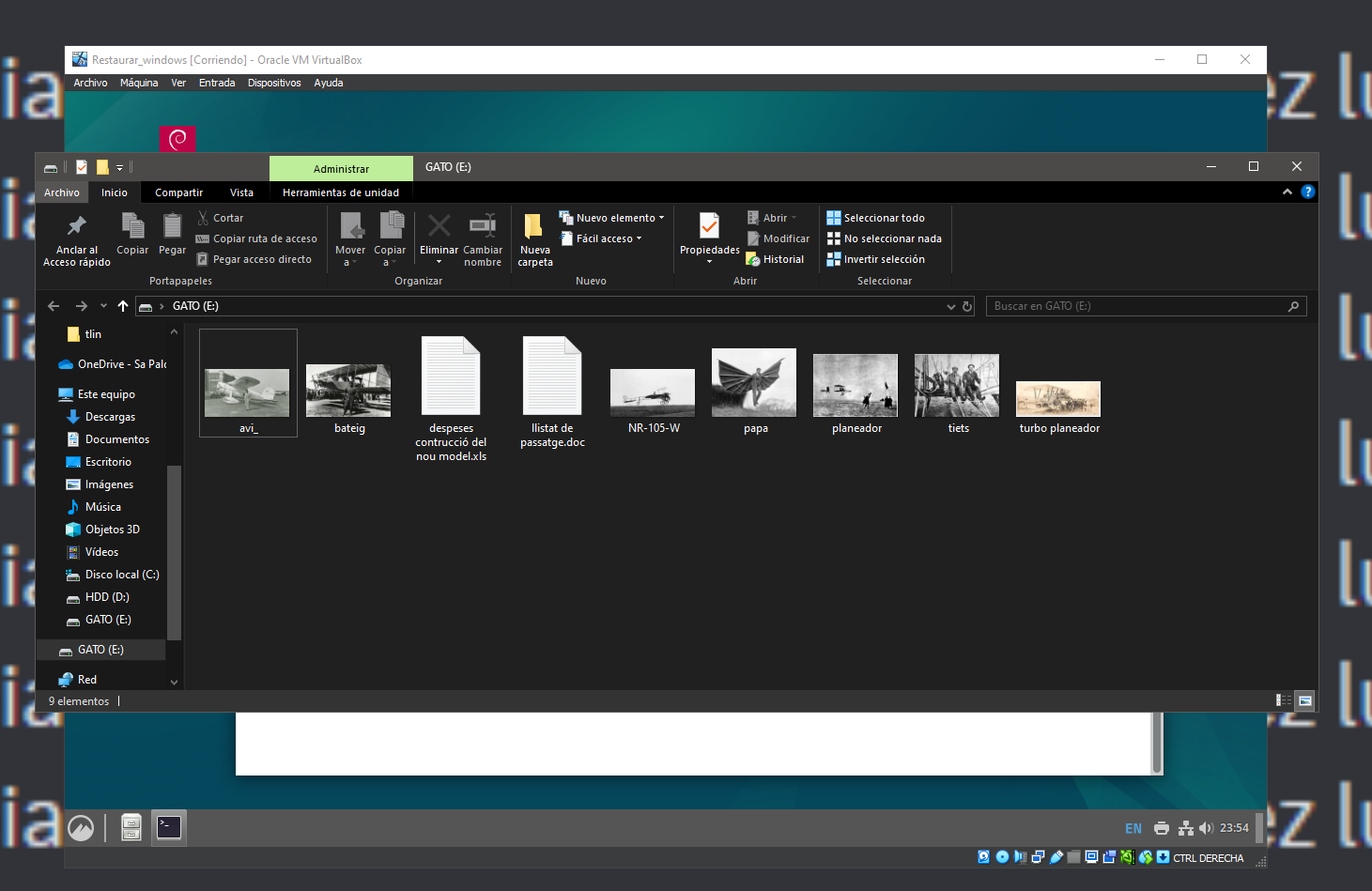Open the Quick Access Toolbar customization arrow

(119, 166)
